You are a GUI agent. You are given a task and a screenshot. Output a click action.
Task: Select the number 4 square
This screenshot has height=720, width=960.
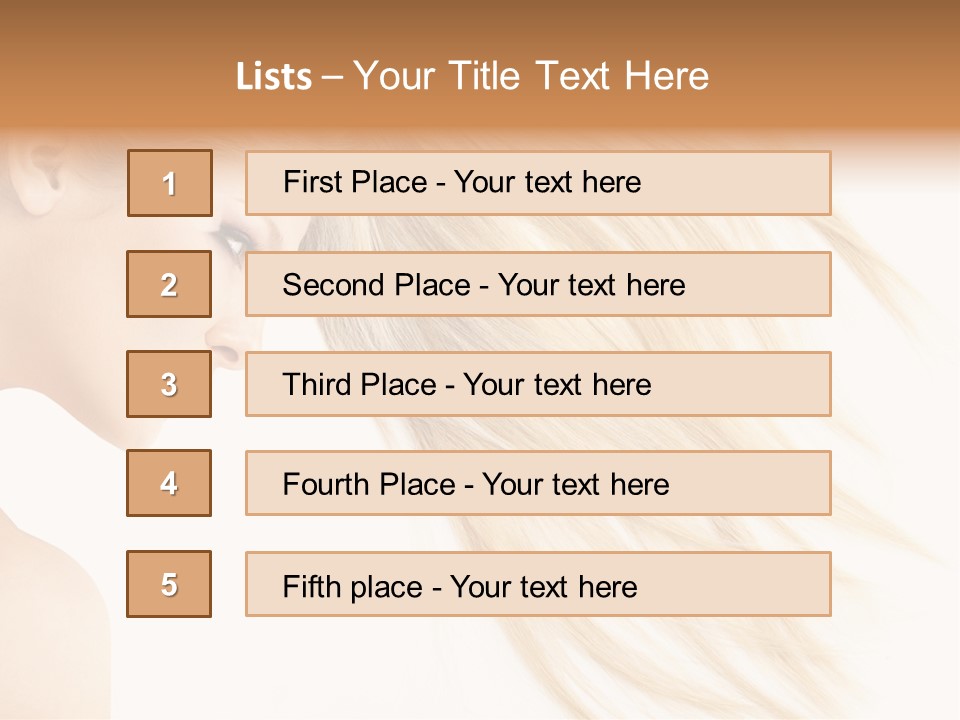pos(169,483)
